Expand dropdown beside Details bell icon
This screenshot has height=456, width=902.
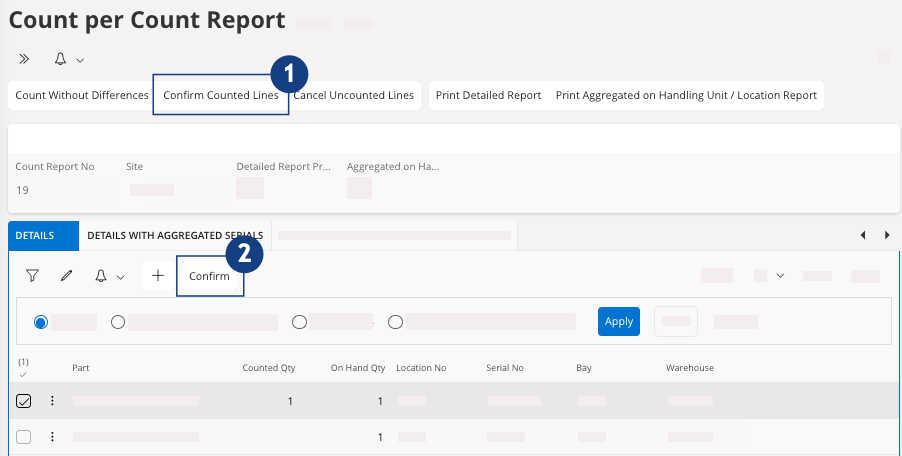(121, 277)
